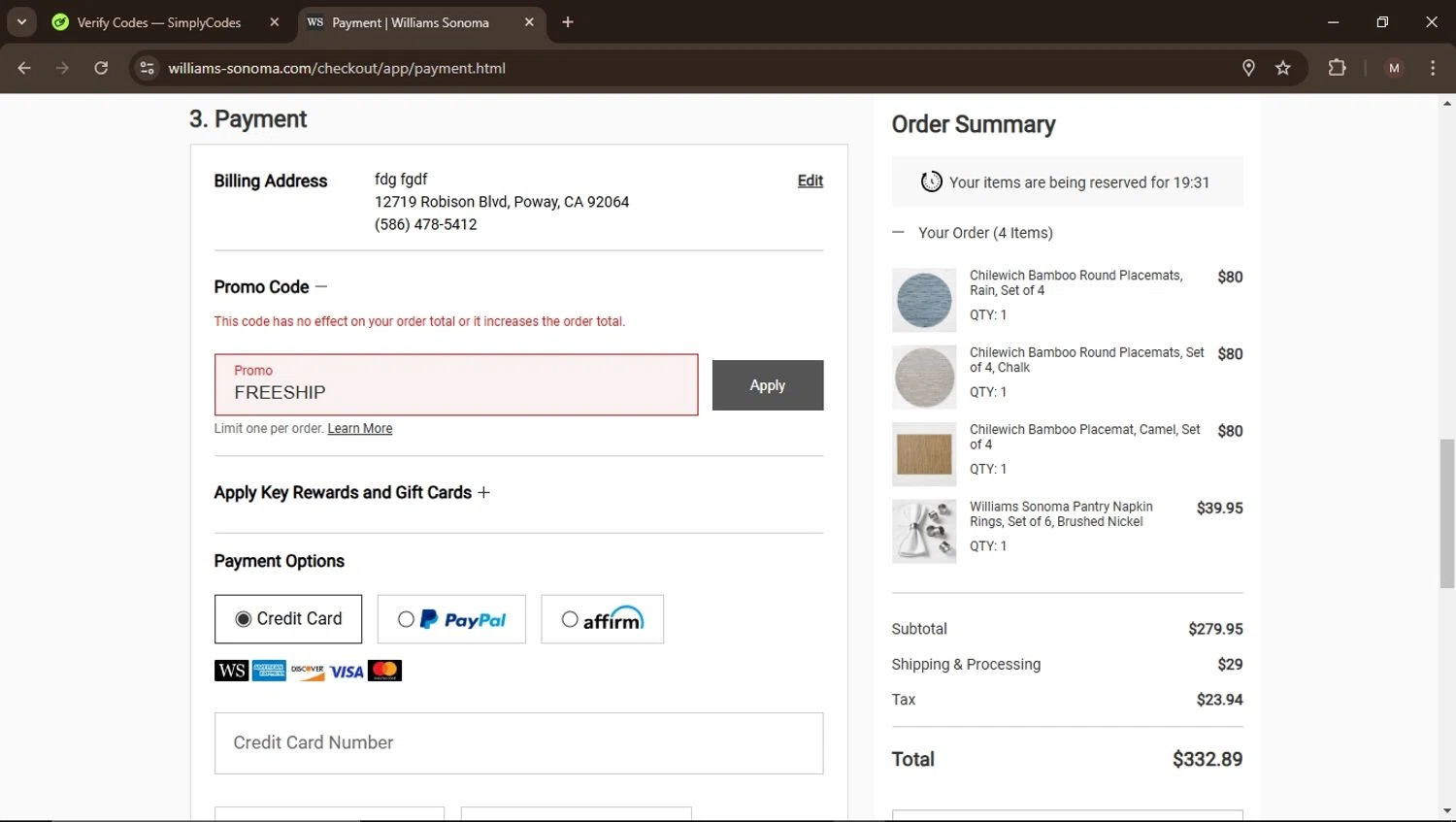Click the American Express card icon
This screenshot has height=822, width=1456.
[x=269, y=671]
